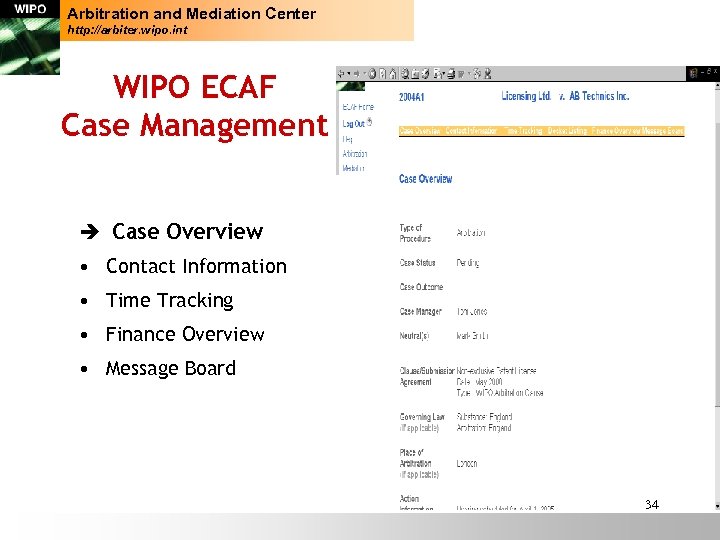This screenshot has width=720, height=540.
Task: Click the 'Case Overview' page heading
Action: 426,179
